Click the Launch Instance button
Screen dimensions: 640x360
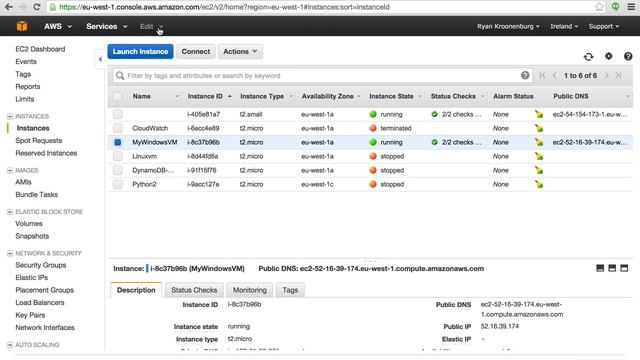[x=140, y=51]
